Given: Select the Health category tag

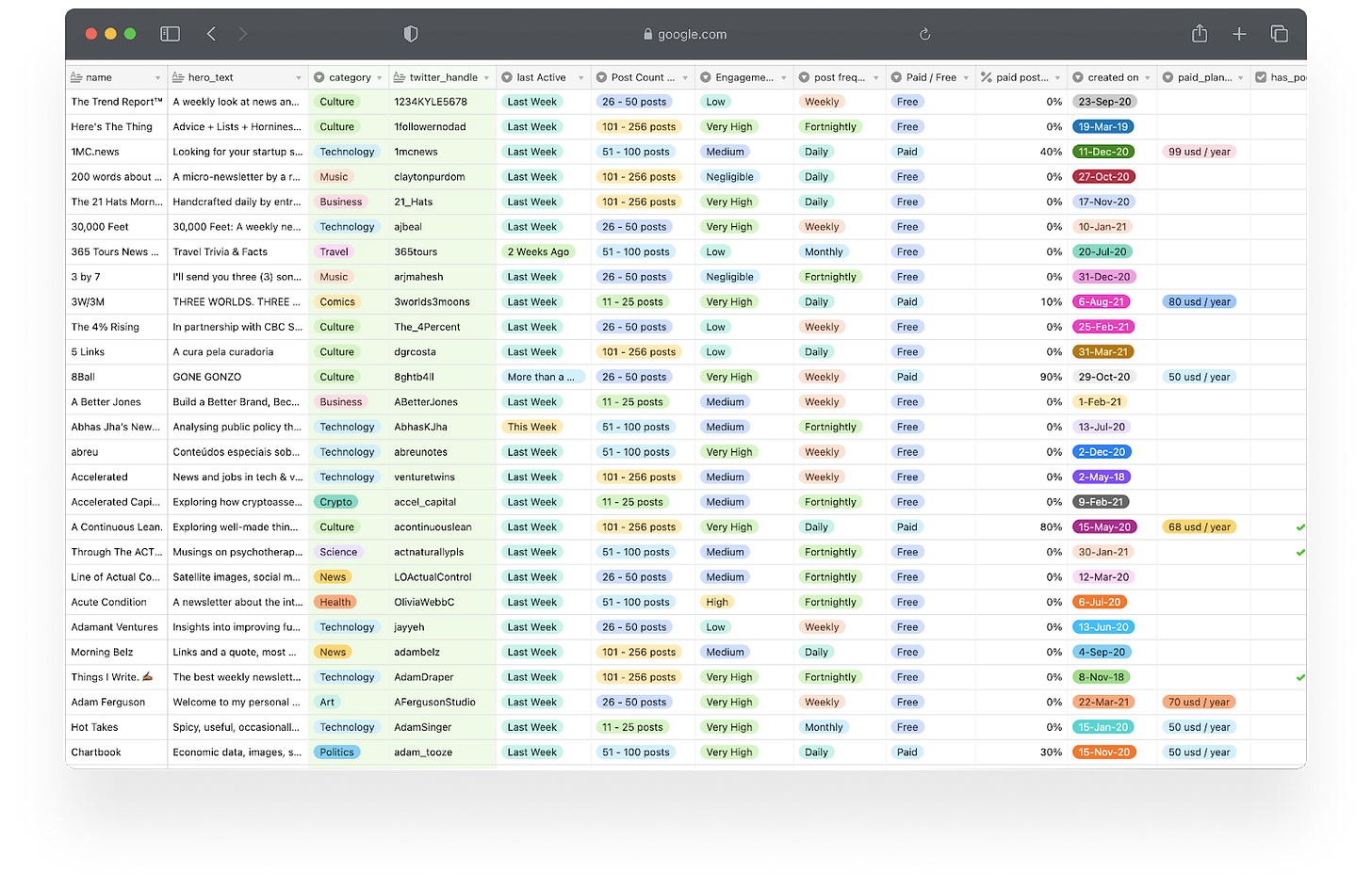Looking at the screenshot, I should click(x=335, y=602).
